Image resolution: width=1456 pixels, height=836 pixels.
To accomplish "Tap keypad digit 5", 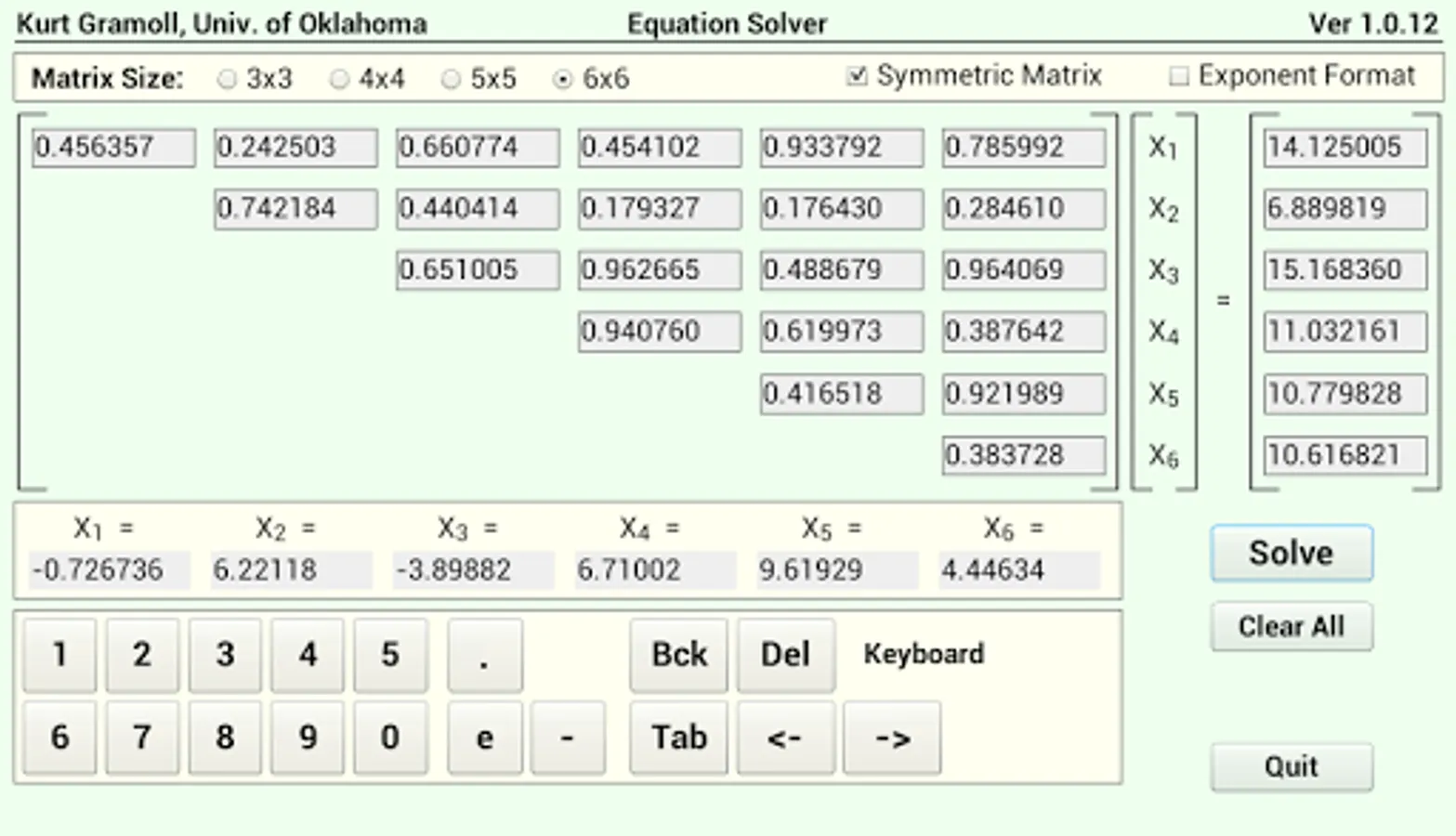I will coord(390,656).
